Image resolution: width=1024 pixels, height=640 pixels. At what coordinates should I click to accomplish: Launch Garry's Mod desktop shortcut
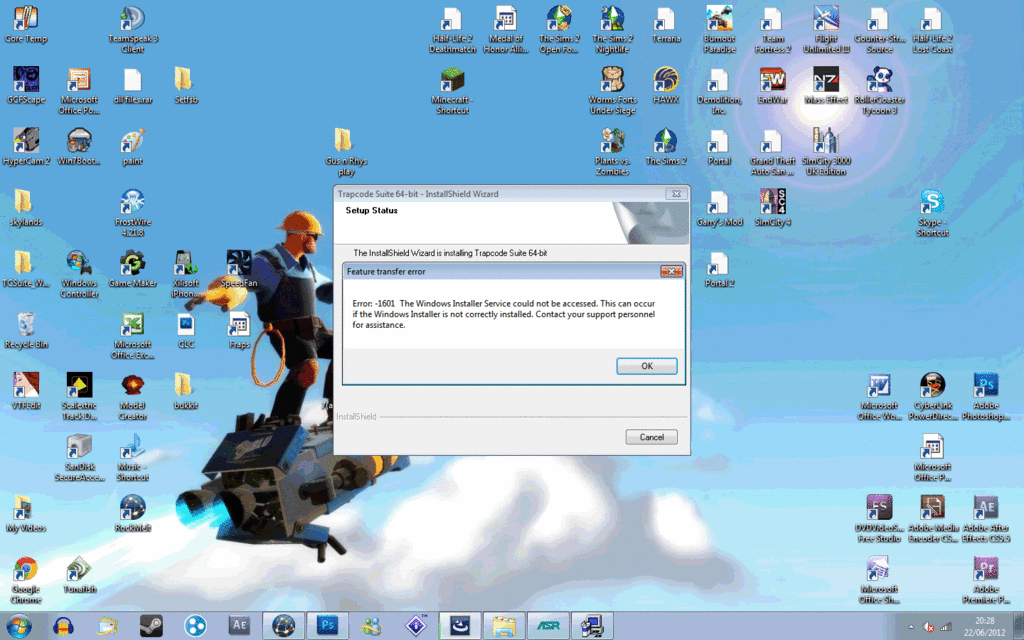tap(719, 208)
